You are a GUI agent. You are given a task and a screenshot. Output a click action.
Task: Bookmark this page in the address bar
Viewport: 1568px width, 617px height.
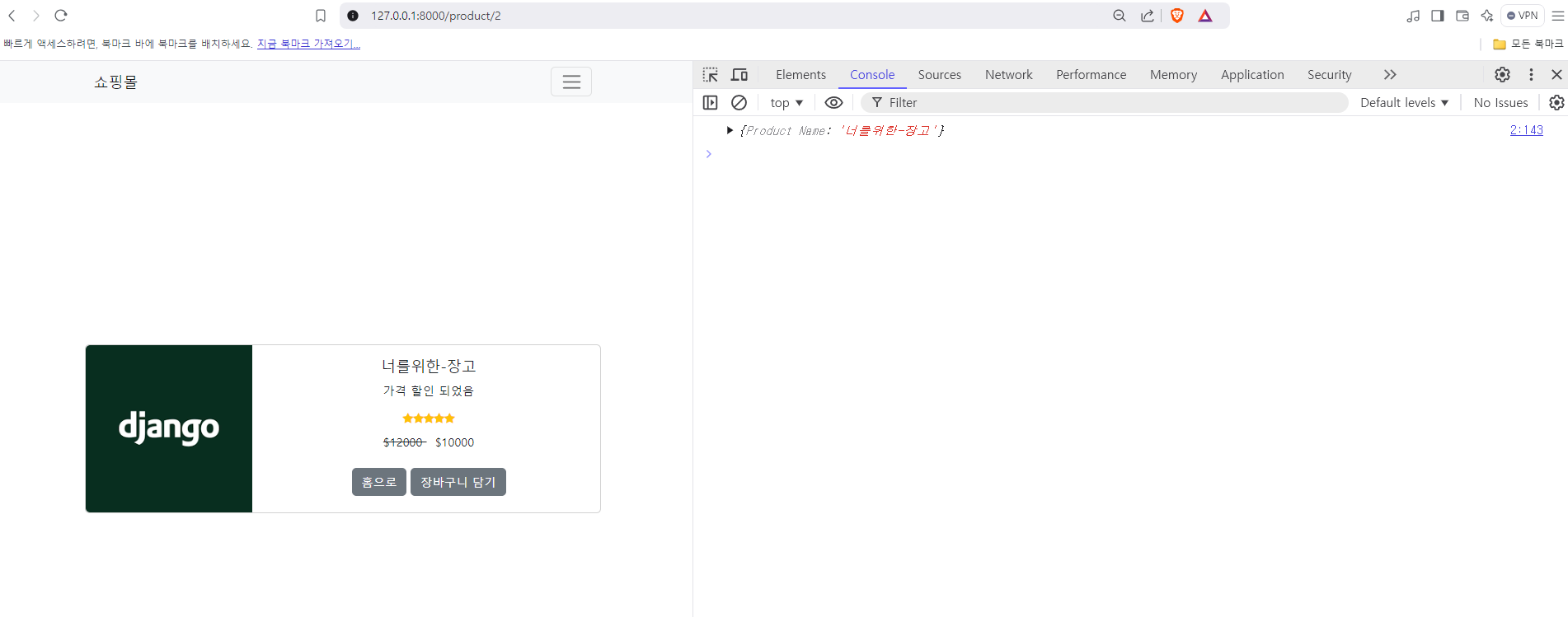[x=321, y=16]
